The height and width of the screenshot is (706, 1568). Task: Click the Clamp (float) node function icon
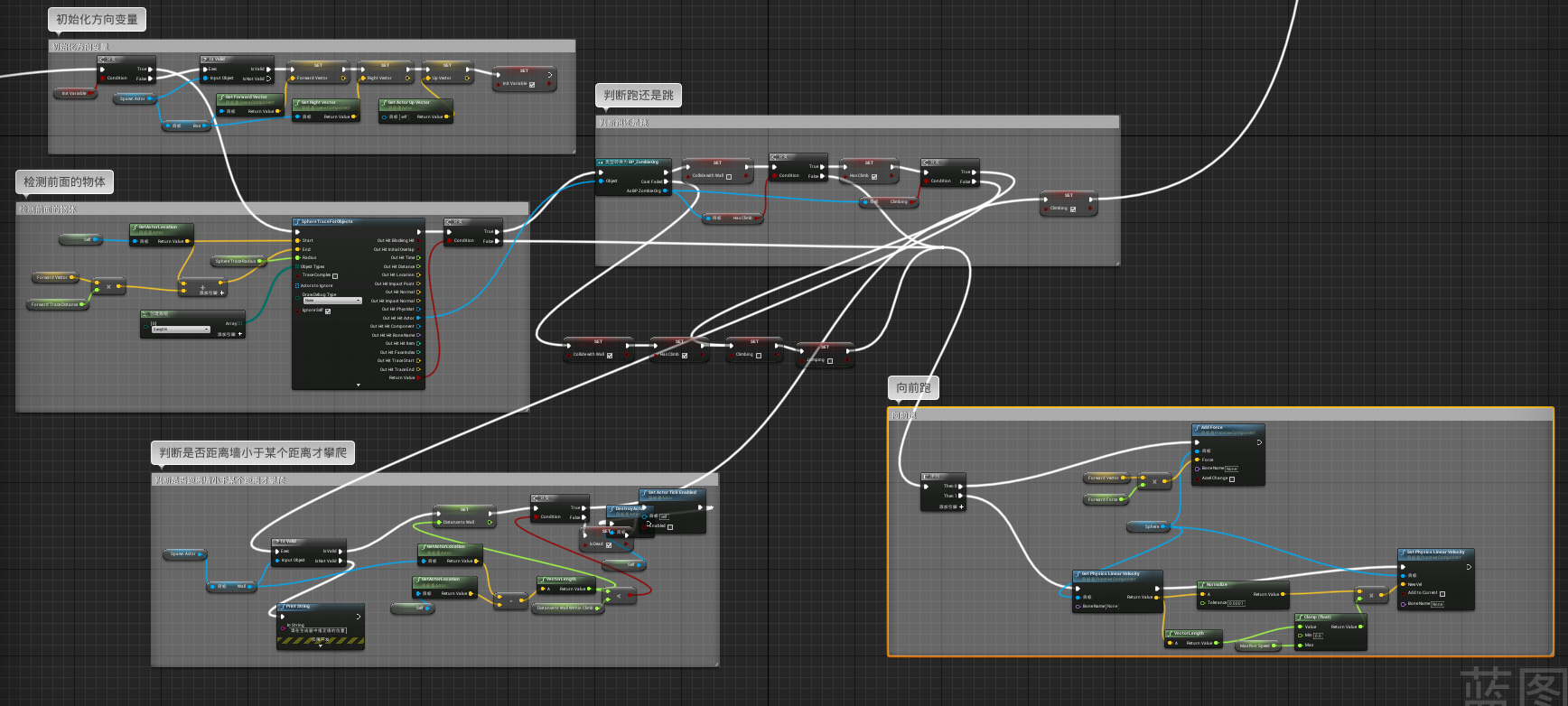(1301, 618)
